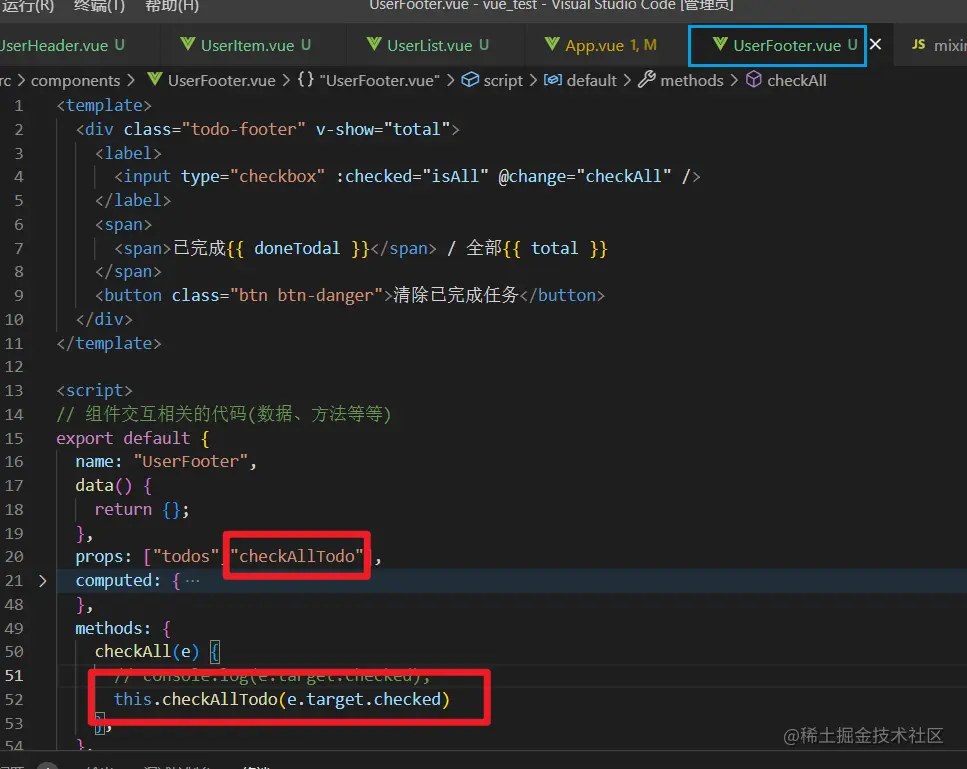The height and width of the screenshot is (769, 967).
Task: Click the default breadcrumb
Action: tap(591, 81)
